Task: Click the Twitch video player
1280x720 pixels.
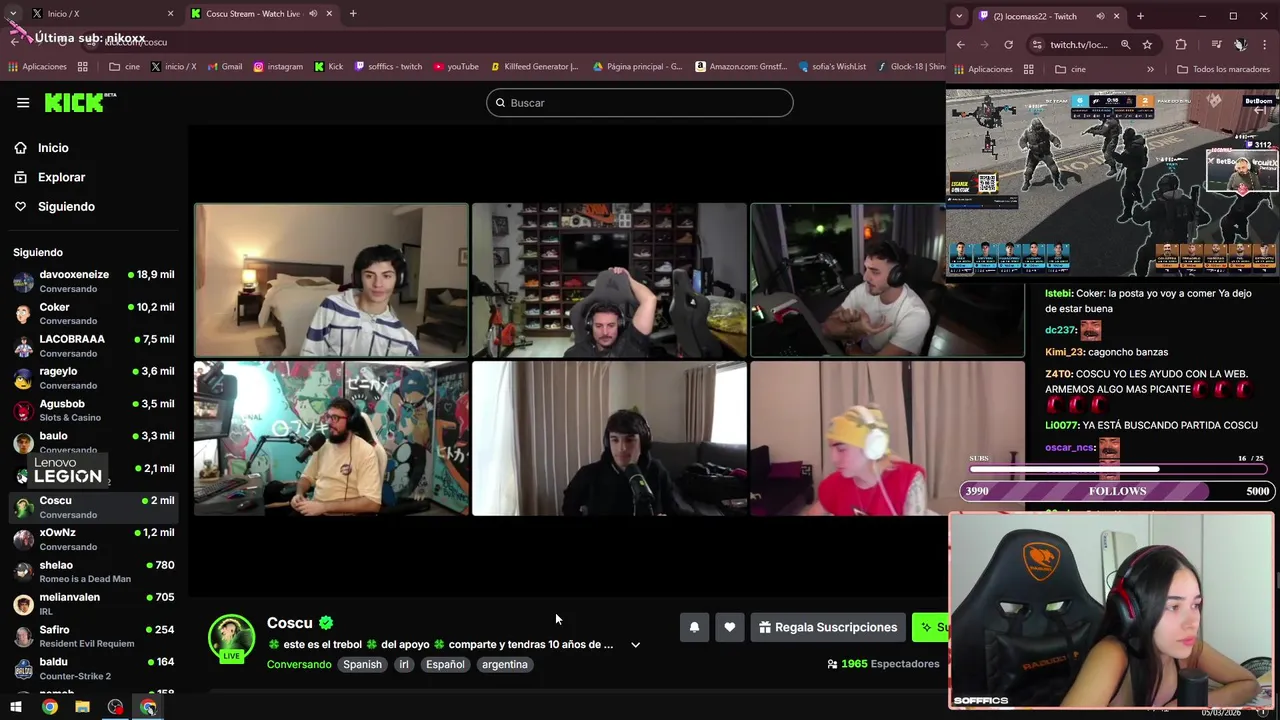Action: click(x=1112, y=183)
